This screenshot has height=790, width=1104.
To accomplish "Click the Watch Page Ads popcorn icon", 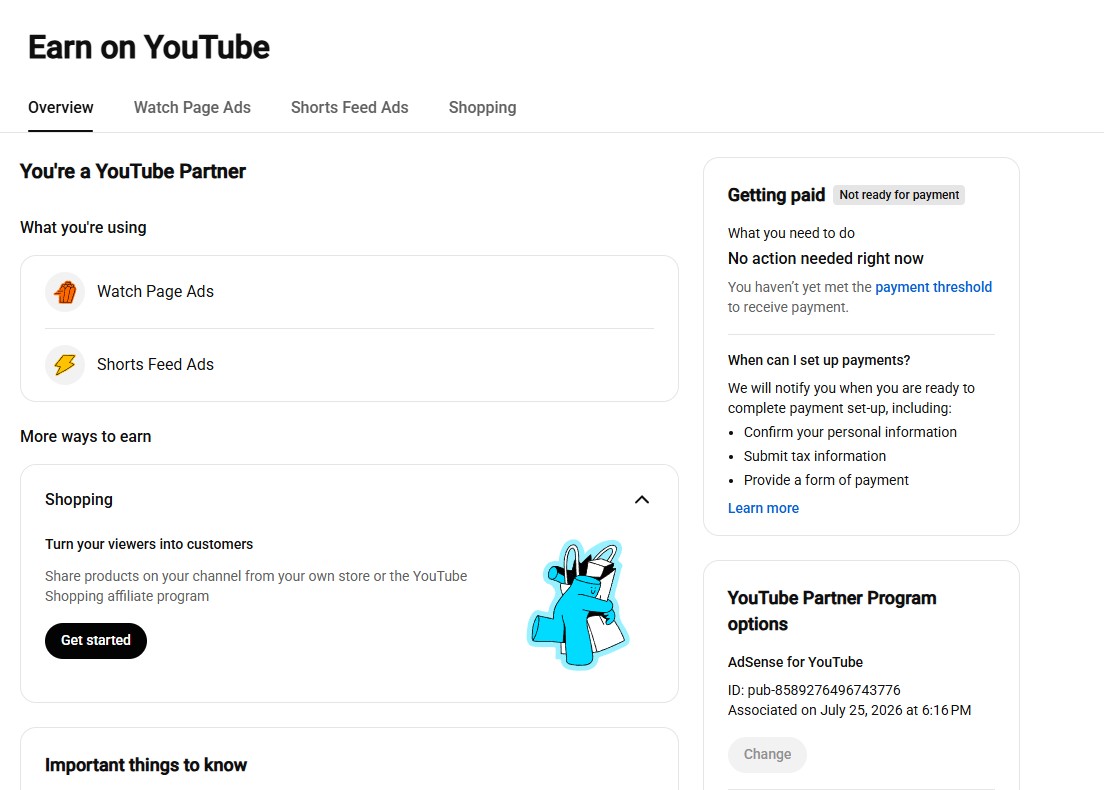I will 65,291.
